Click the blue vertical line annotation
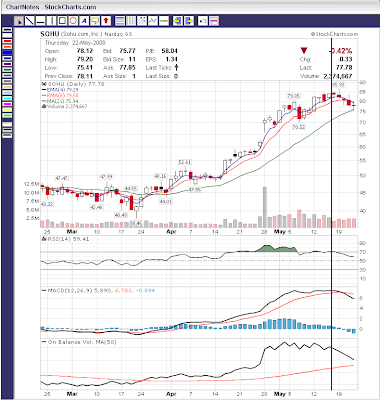This screenshot has width=380, height=400. (331, 213)
